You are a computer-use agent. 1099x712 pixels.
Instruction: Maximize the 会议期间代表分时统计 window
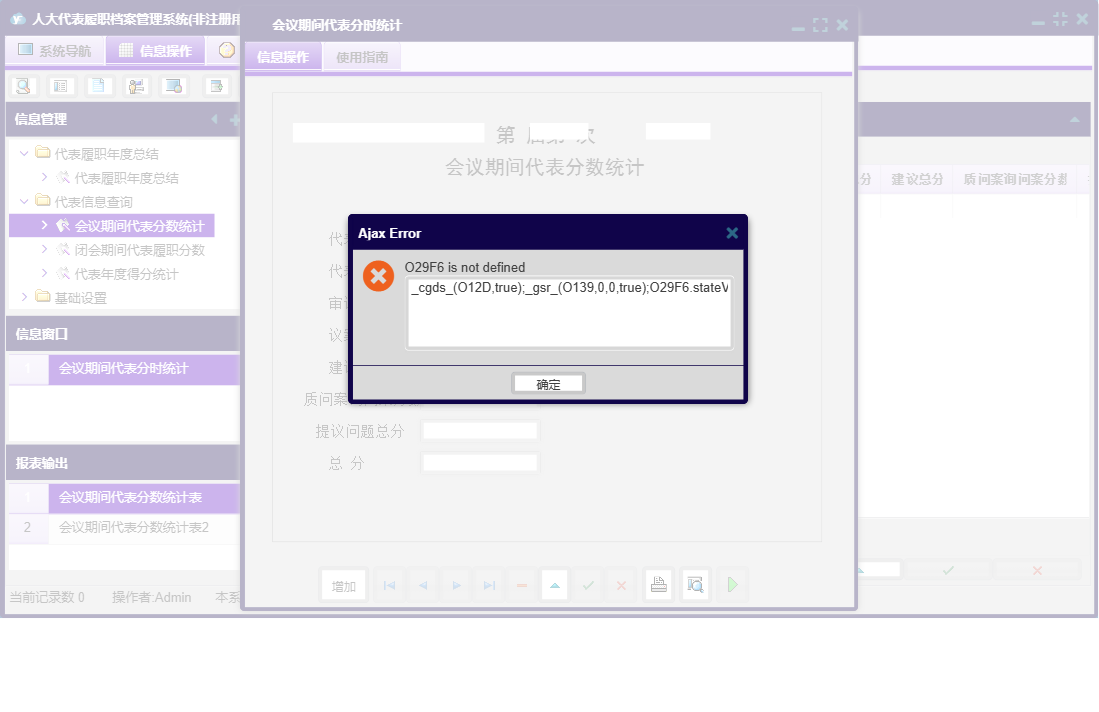(x=820, y=25)
